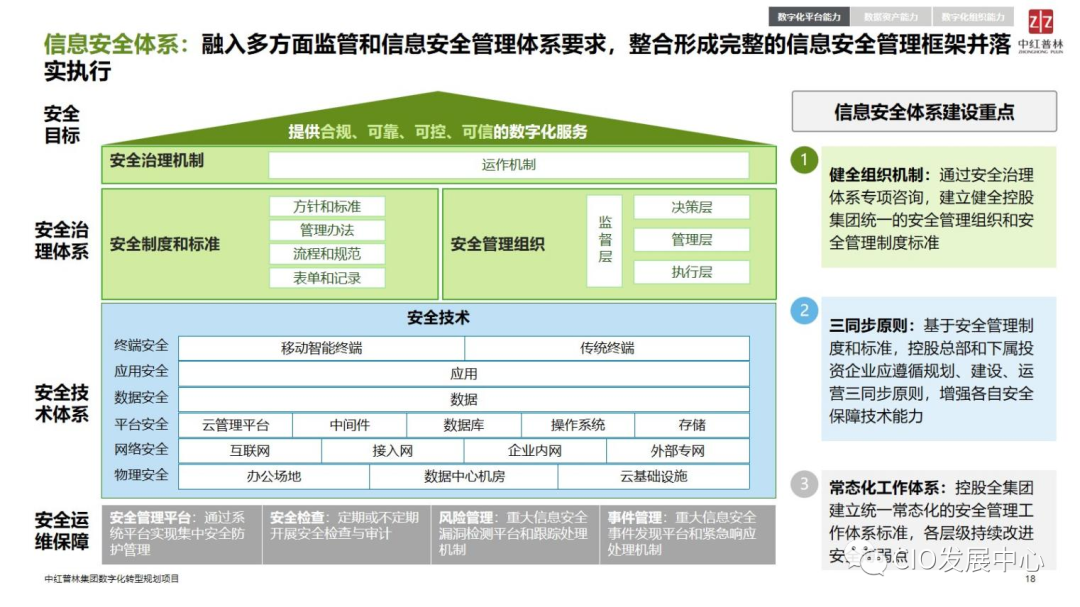This screenshot has height=607, width=1080.
Task: Click the 安全管理平台 gray card
Action: [182, 535]
